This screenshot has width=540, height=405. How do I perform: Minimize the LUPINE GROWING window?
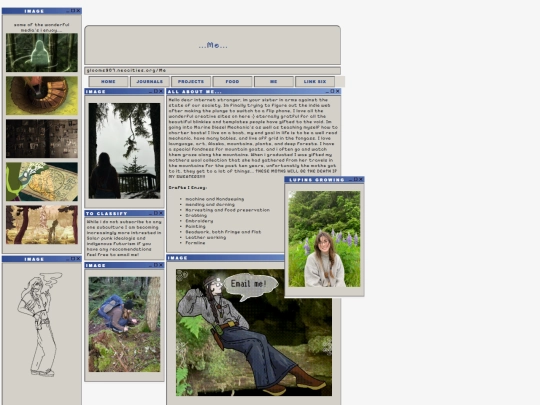pos(351,179)
